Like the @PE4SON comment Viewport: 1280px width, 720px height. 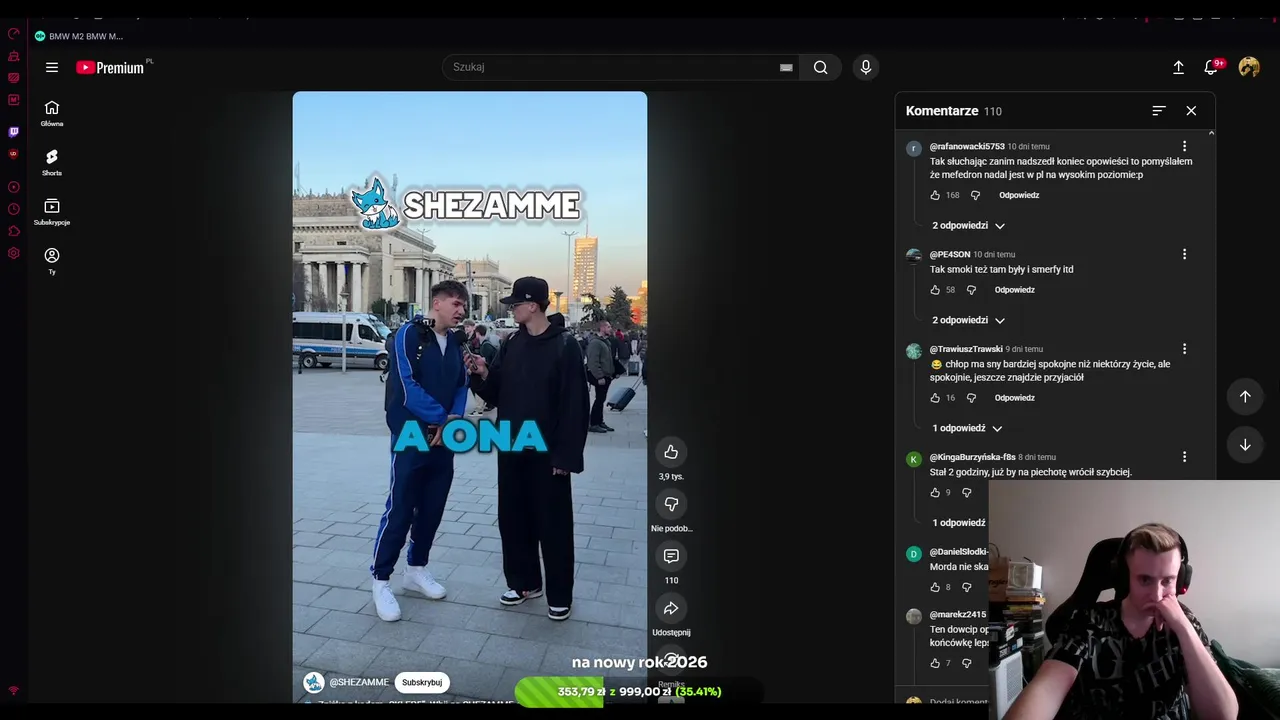[935, 290]
